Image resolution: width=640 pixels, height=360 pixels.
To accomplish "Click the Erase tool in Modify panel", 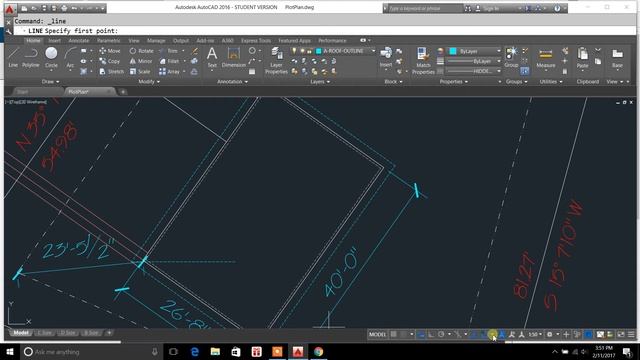I will 195,51.
